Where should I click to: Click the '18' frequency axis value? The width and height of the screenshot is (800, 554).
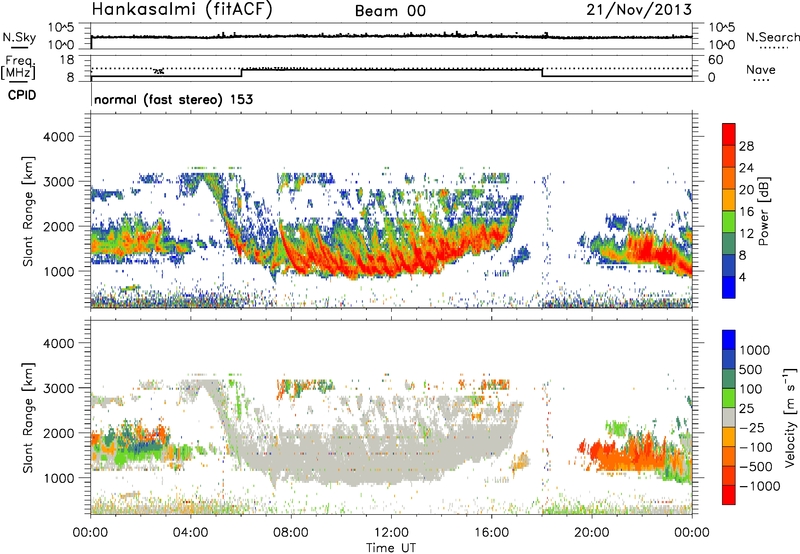tap(67, 59)
